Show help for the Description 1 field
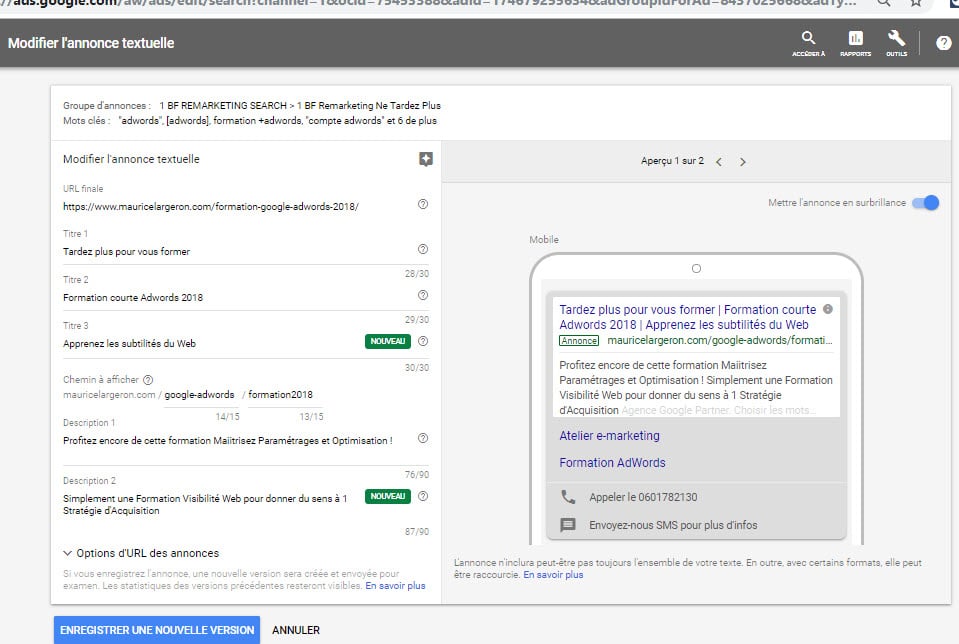The height and width of the screenshot is (644, 959). (x=423, y=438)
